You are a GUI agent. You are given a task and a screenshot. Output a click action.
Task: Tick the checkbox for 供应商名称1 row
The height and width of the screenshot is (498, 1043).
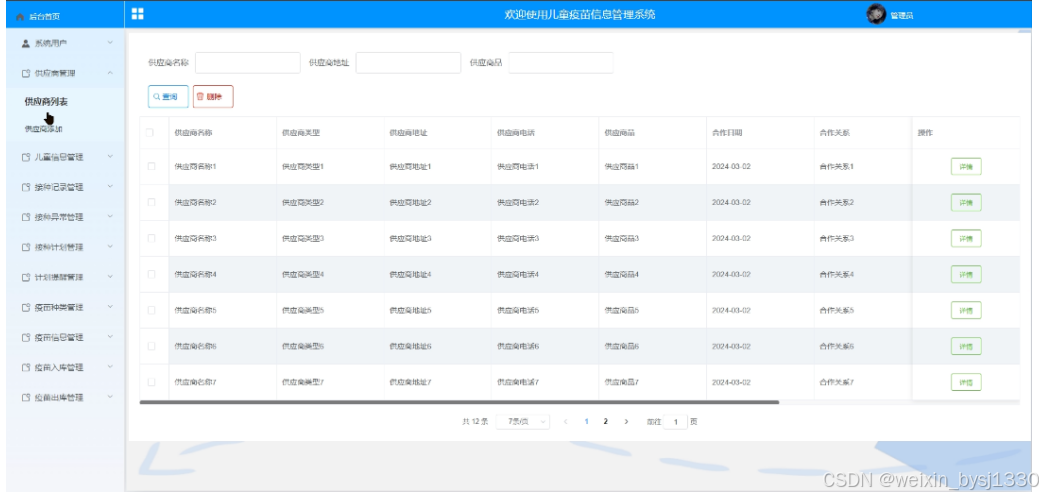[x=152, y=166]
